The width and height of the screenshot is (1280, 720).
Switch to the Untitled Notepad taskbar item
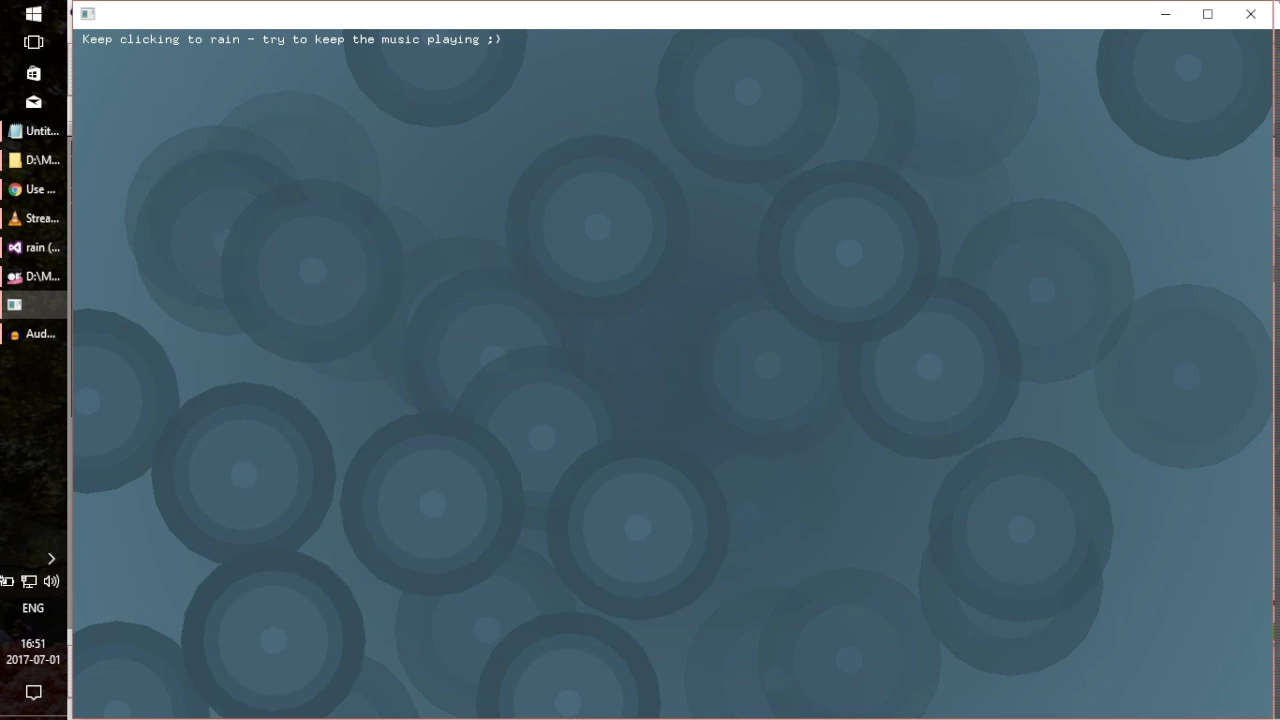pyautogui.click(x=33, y=131)
